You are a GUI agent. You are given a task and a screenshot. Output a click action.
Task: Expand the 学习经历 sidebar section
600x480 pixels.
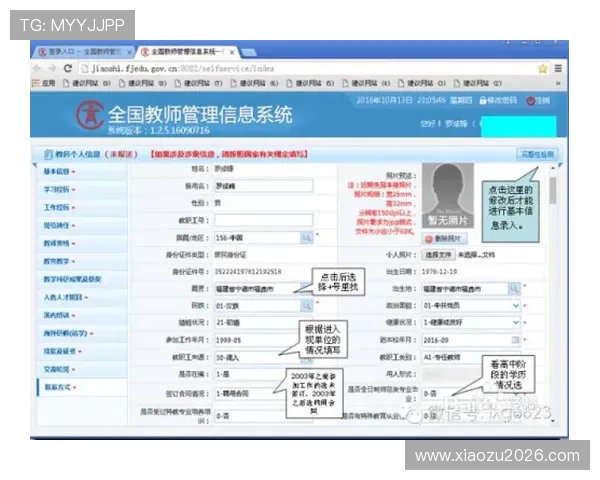[82, 189]
